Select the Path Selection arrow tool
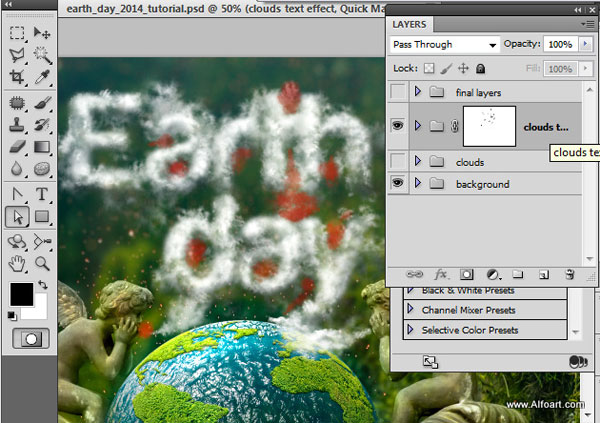Viewport: 600px width, 423px height. pos(17,217)
